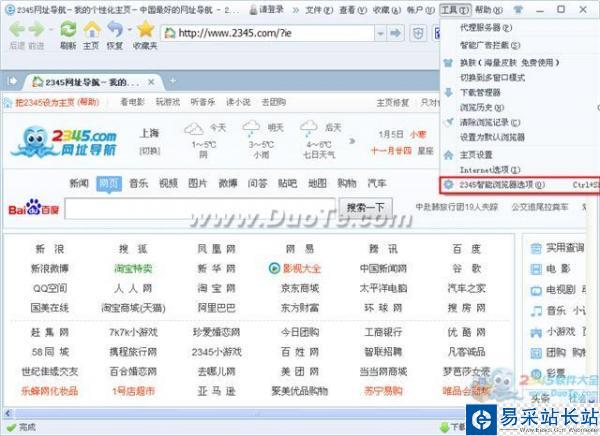Click the horizontal scrollbar track
The width and height of the screenshot is (600, 436).
tap(241, 413)
